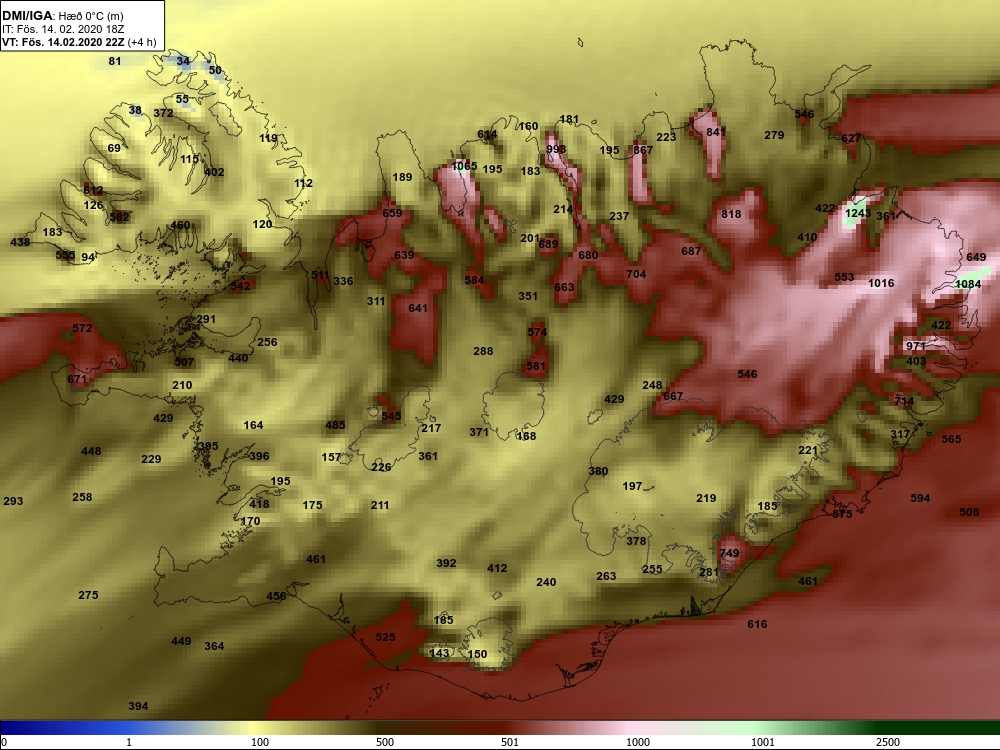
Task: Click the 581 height value
Action: tap(536, 366)
